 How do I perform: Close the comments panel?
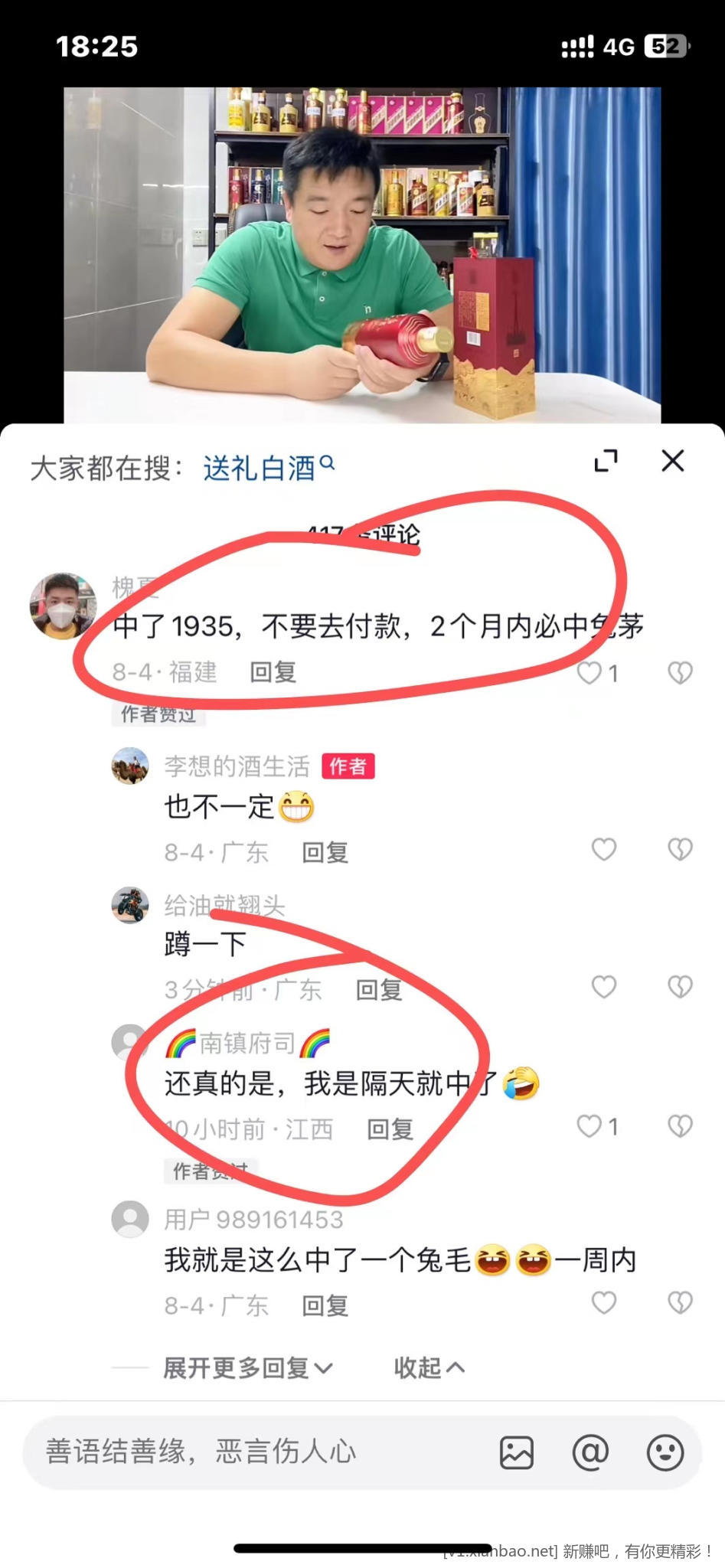coord(673,461)
